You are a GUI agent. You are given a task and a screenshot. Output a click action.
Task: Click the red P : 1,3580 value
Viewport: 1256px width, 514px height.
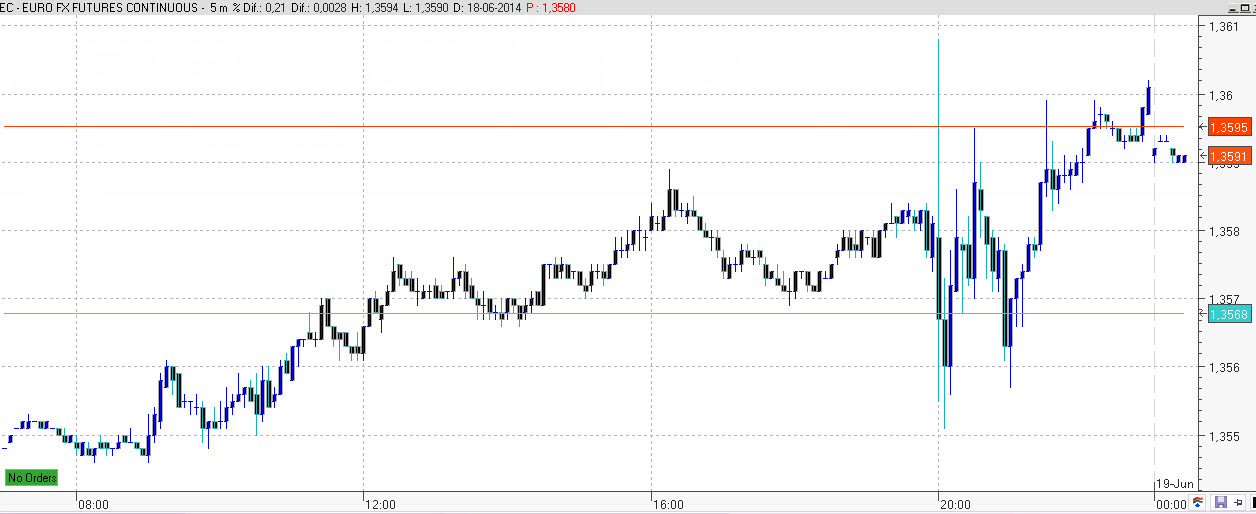[550, 8]
